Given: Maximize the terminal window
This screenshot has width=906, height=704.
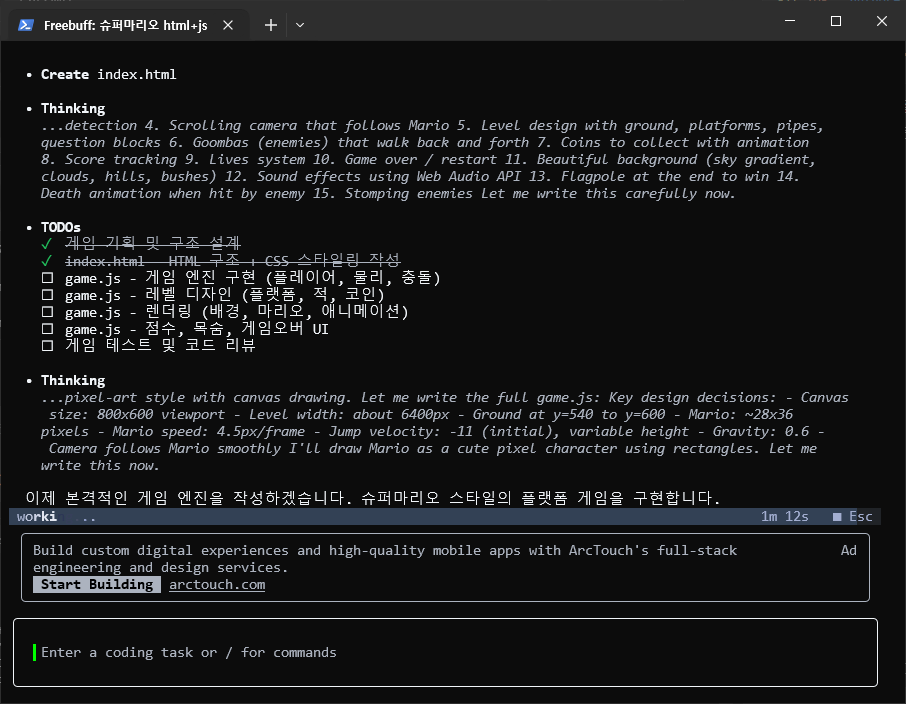Looking at the screenshot, I should 836,21.
